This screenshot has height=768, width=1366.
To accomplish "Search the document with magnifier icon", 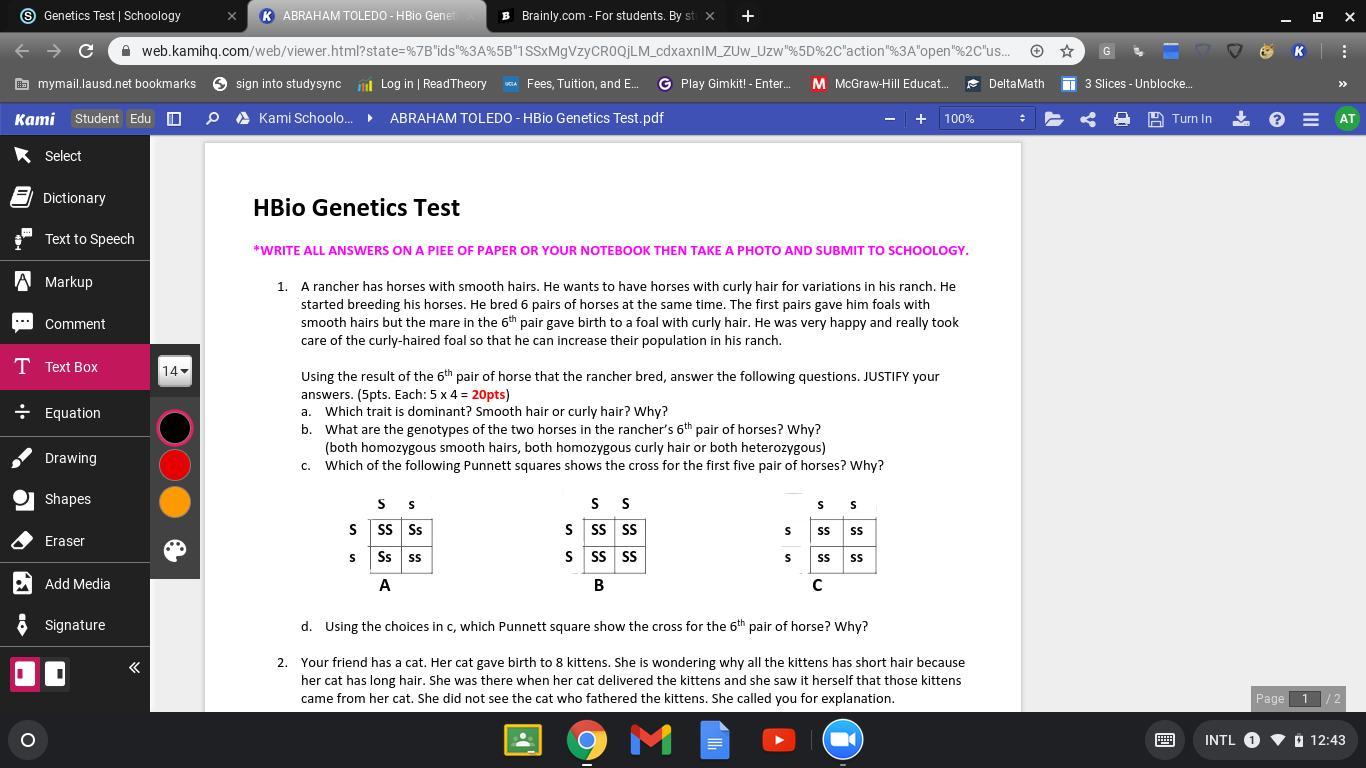I will pos(212,119).
